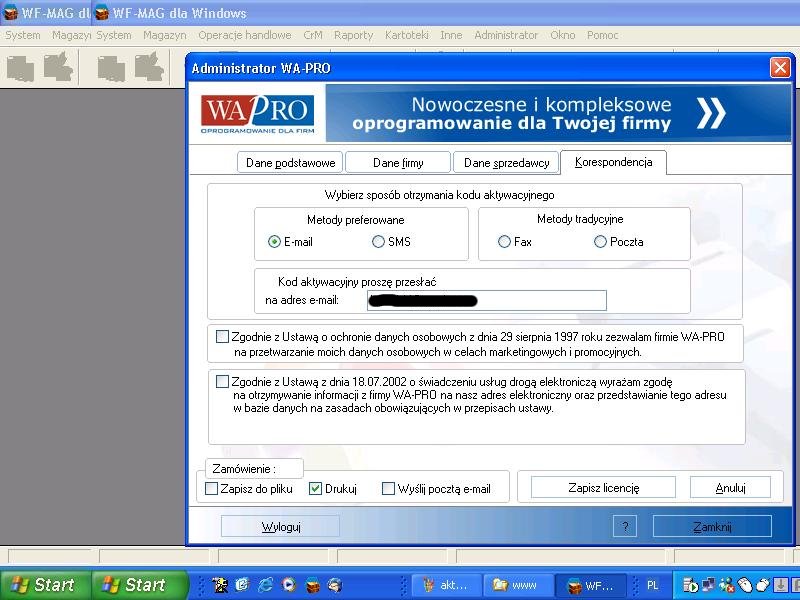Click into the activation e-mail address field
800x600 pixels.
pos(487,301)
